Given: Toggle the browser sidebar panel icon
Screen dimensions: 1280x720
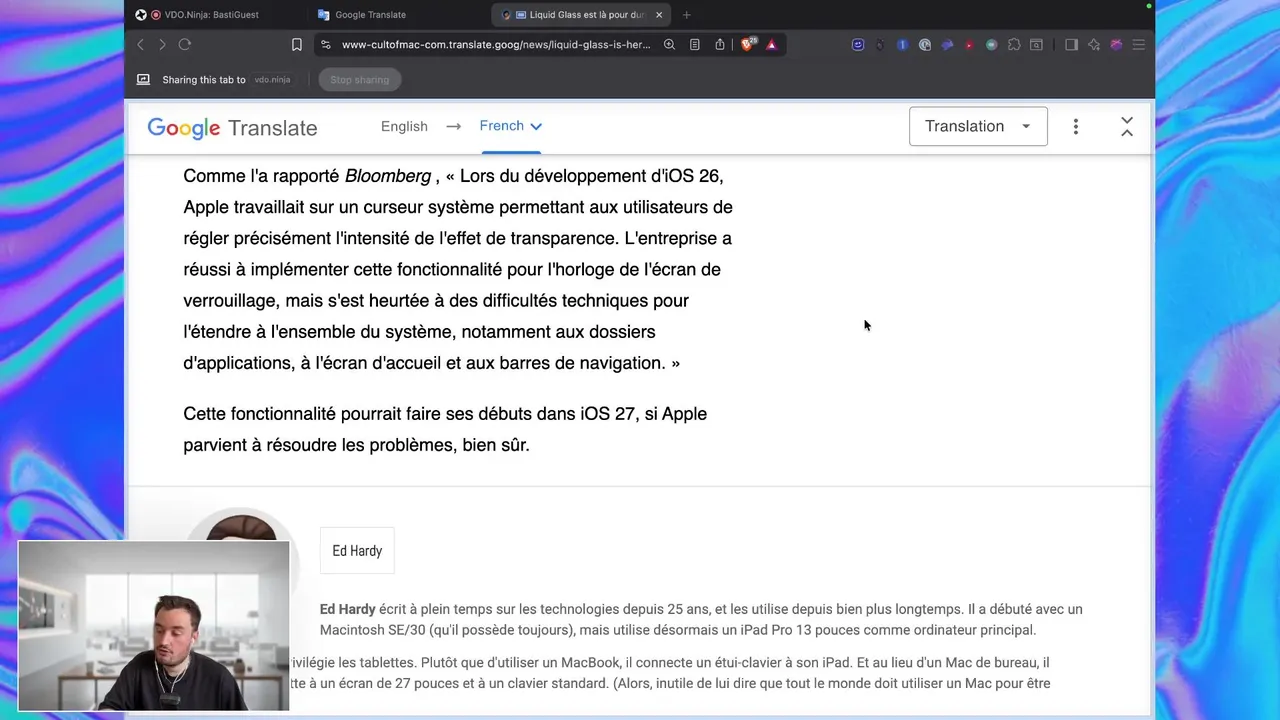Looking at the screenshot, I should 1071,45.
